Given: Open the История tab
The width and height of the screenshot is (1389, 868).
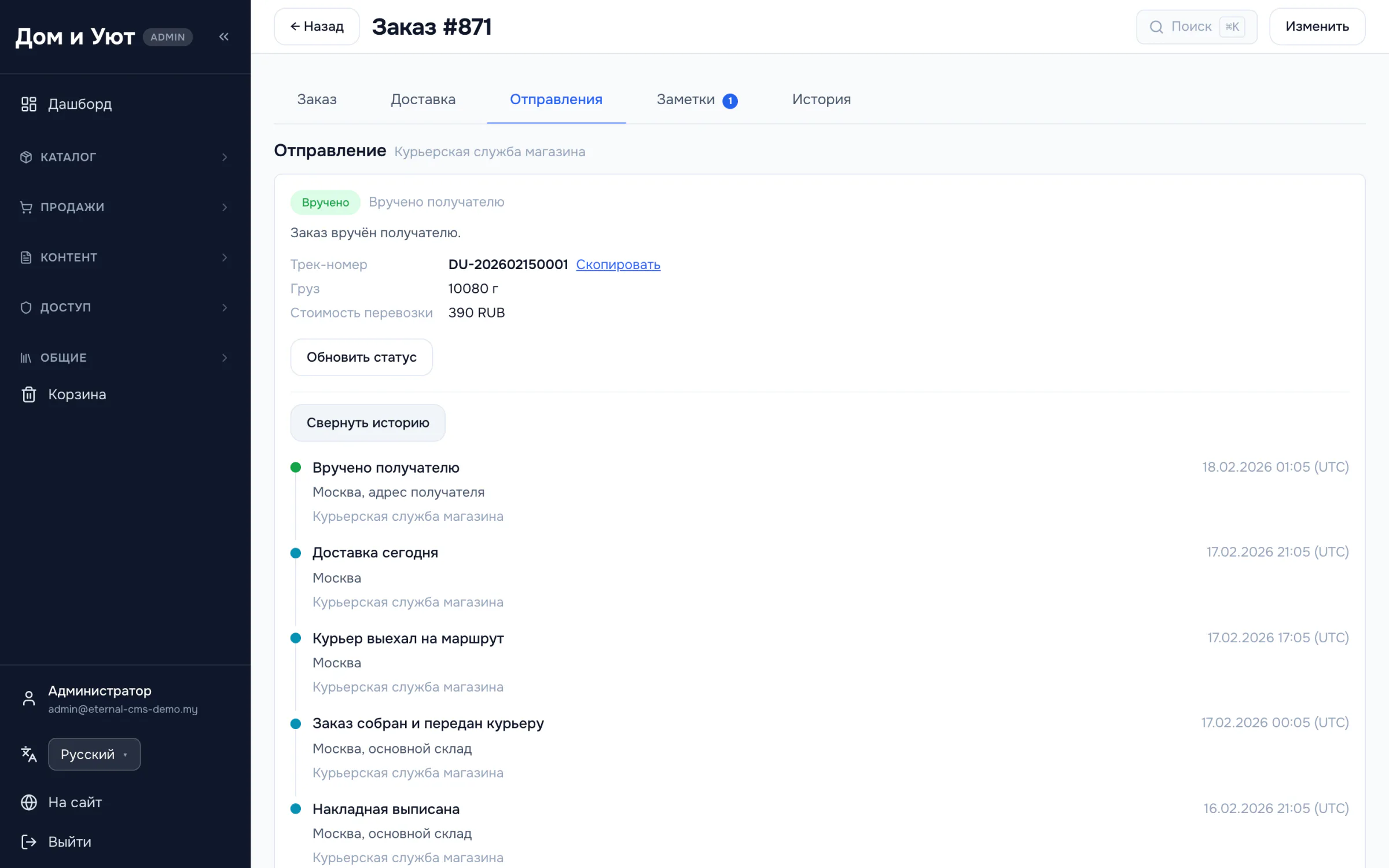Looking at the screenshot, I should pyautogui.click(x=821, y=100).
